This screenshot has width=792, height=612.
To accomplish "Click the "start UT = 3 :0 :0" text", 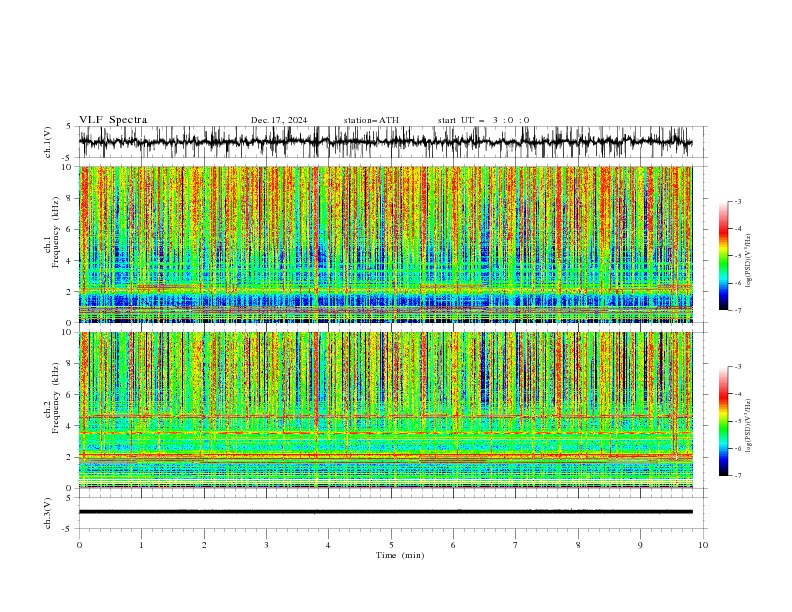I will click(483, 120).
